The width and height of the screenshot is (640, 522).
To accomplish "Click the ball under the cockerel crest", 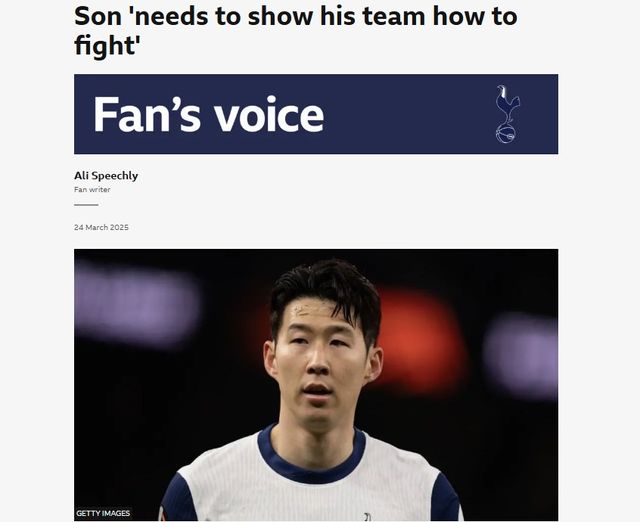I will pyautogui.click(x=505, y=134).
